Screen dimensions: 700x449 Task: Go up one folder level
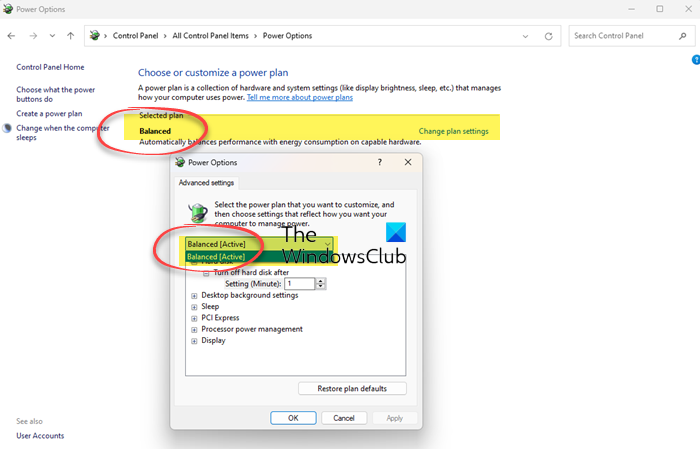(x=71, y=36)
